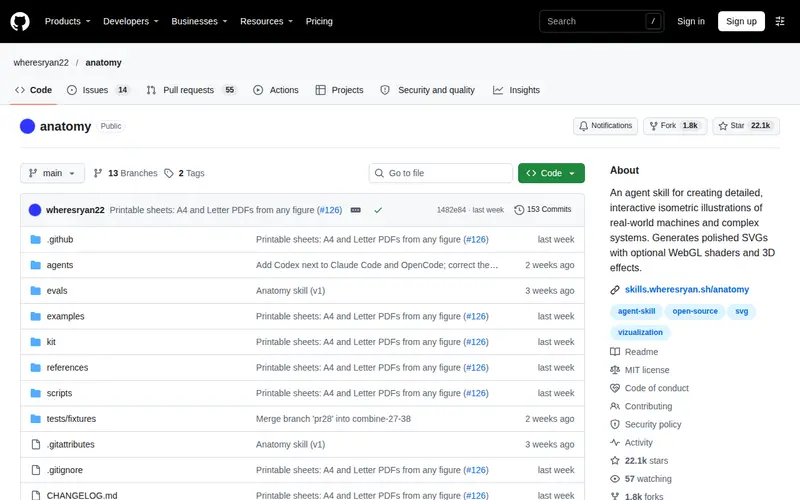Switch to the Projects tab
Image resolution: width=800 pixels, height=500 pixels.
pos(339,90)
